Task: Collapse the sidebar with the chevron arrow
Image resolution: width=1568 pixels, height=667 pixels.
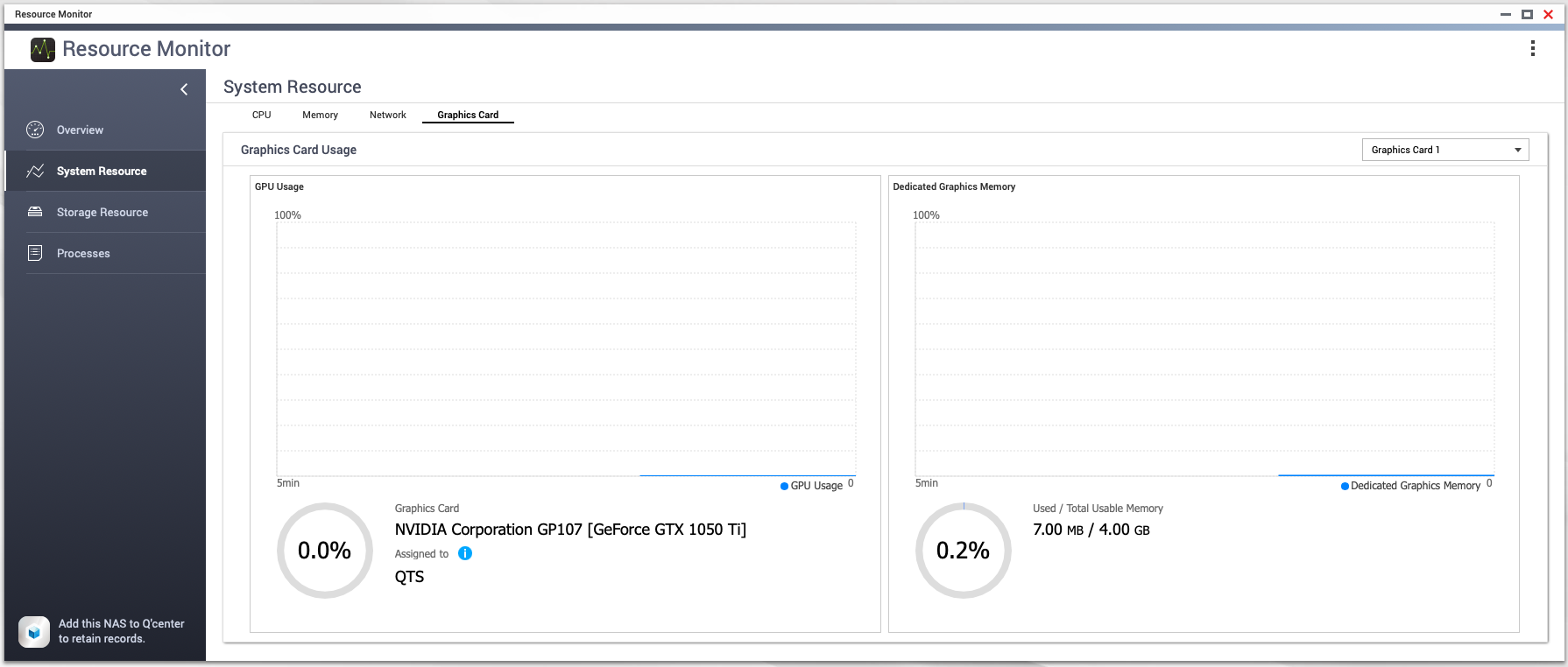Action: tap(184, 89)
